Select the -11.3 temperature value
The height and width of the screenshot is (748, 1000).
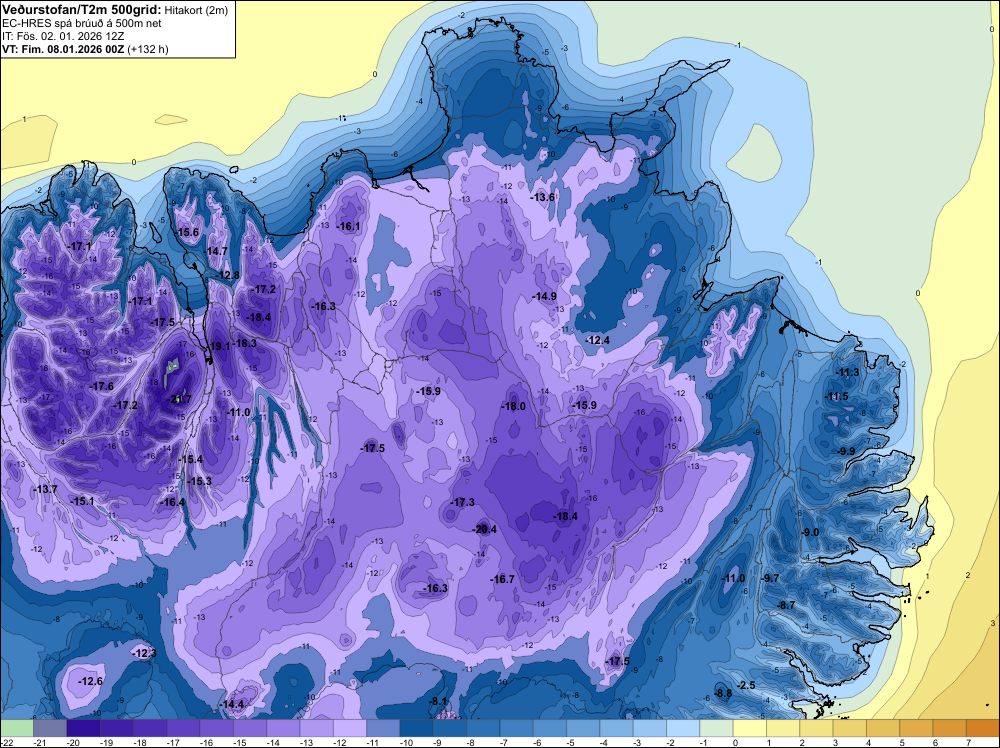pos(848,373)
